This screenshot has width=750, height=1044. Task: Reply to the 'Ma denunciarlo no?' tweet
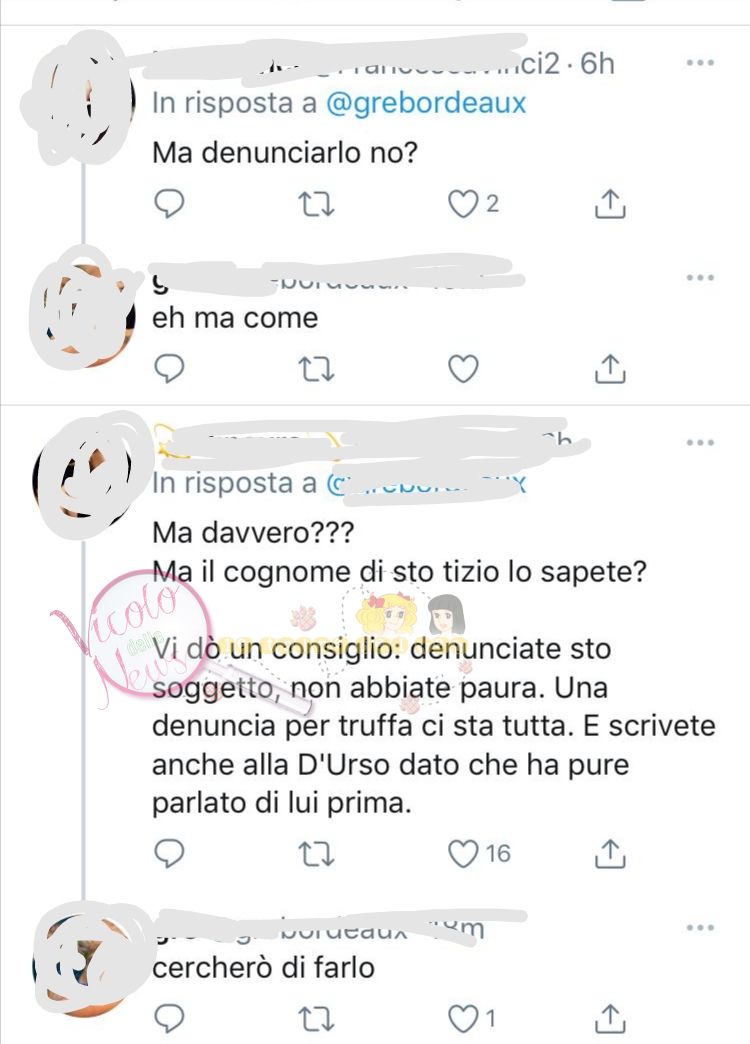(169, 203)
